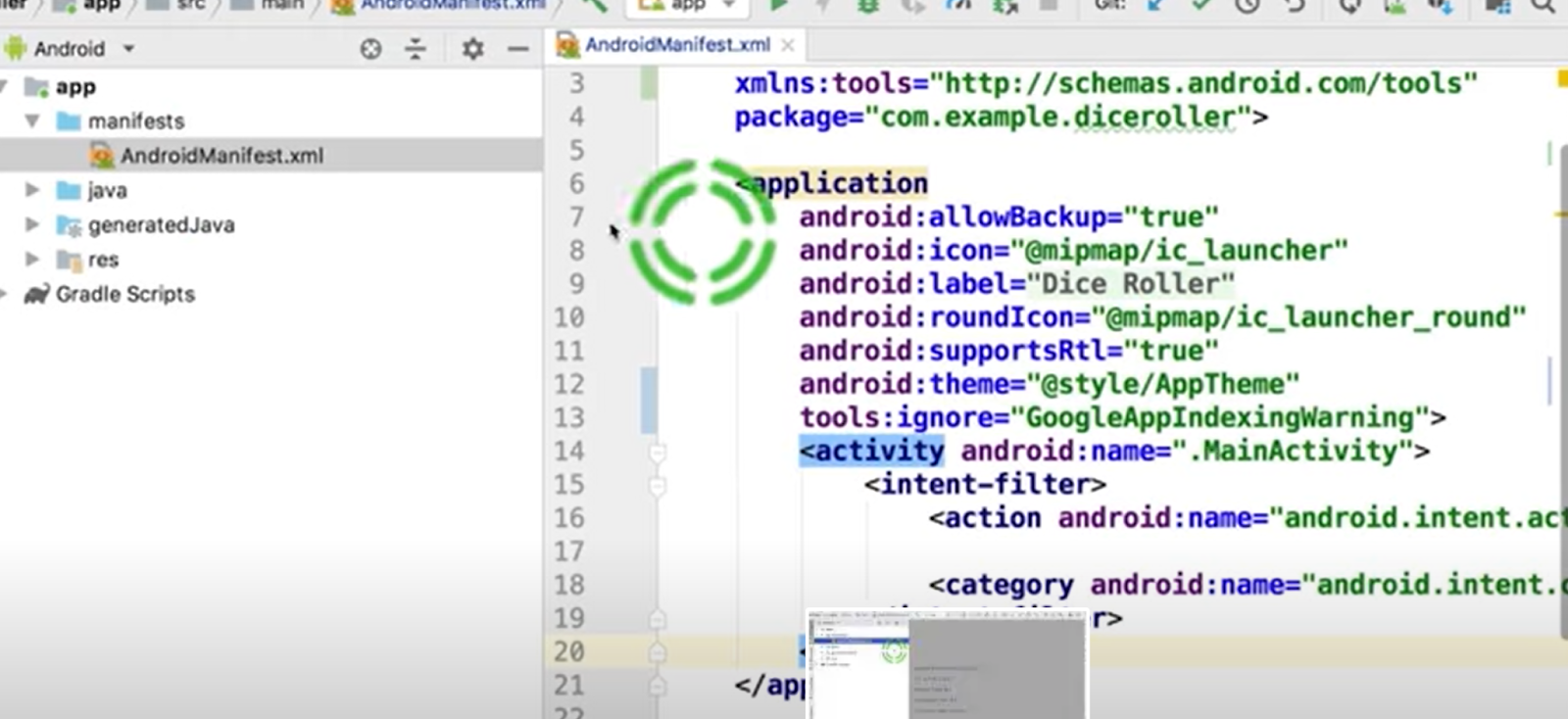Click the green Debug bug icon
The width and height of the screenshot is (1568, 719).
point(867,6)
